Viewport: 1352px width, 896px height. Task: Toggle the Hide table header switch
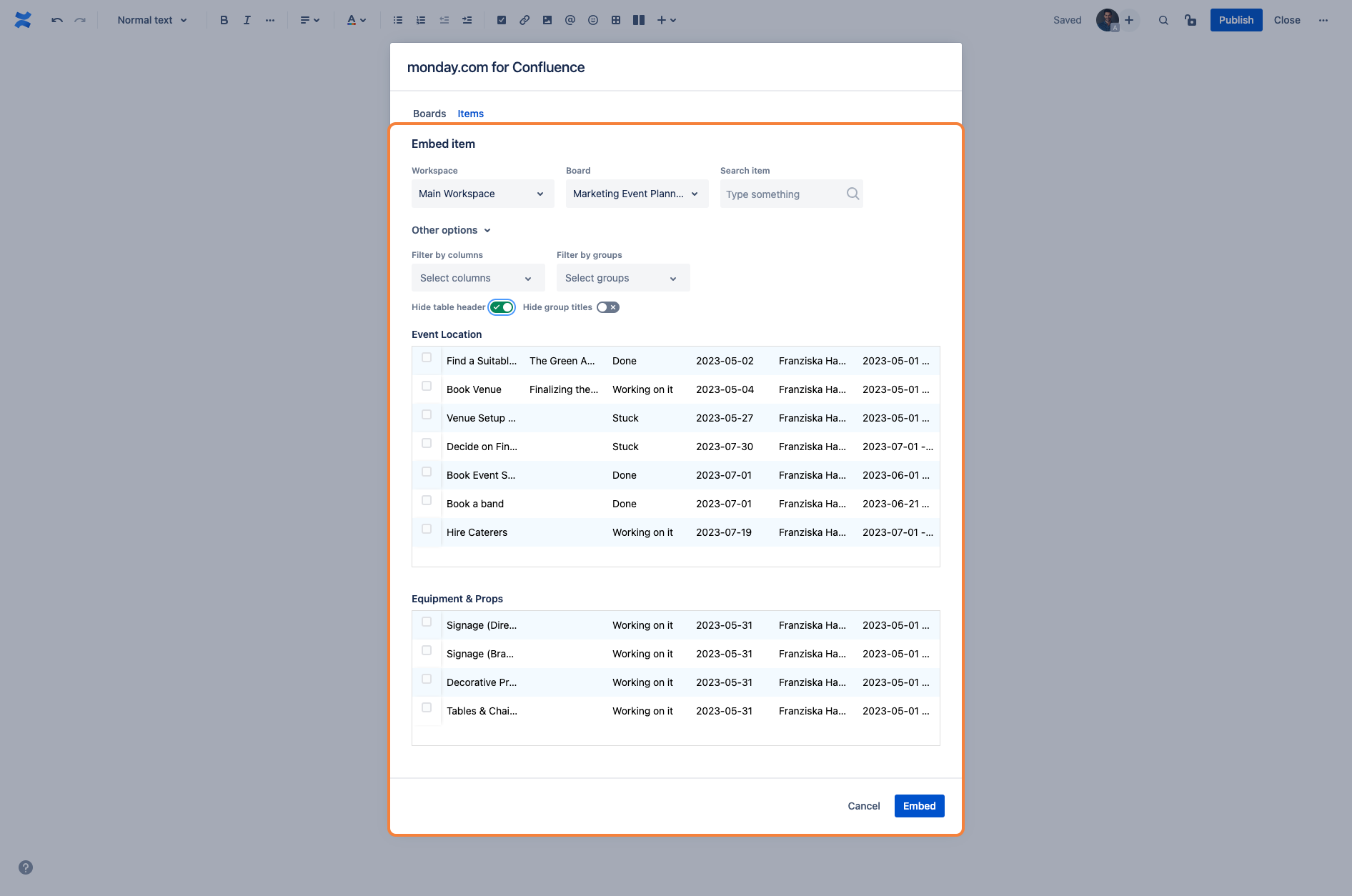coord(502,307)
